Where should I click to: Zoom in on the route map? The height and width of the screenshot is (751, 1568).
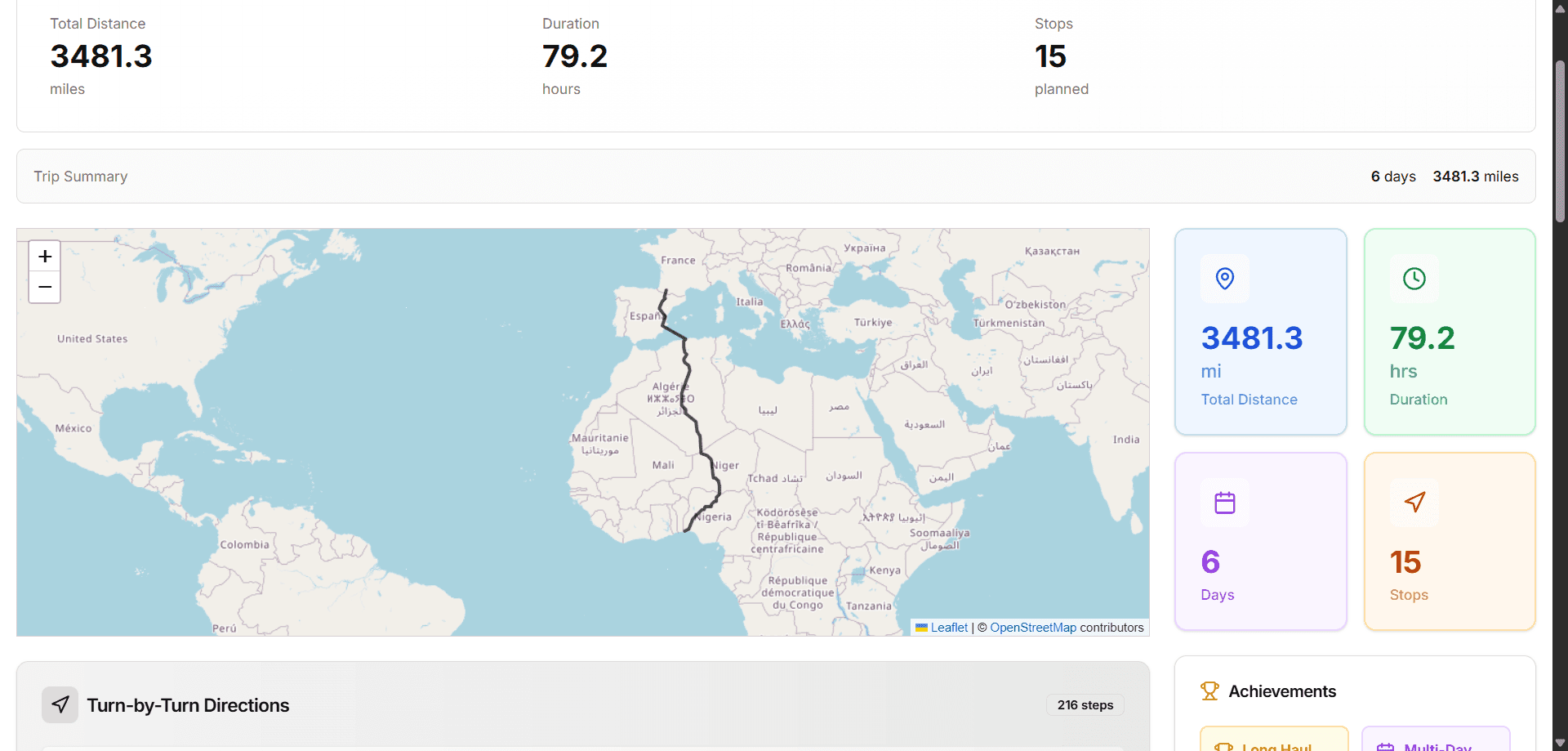point(45,257)
